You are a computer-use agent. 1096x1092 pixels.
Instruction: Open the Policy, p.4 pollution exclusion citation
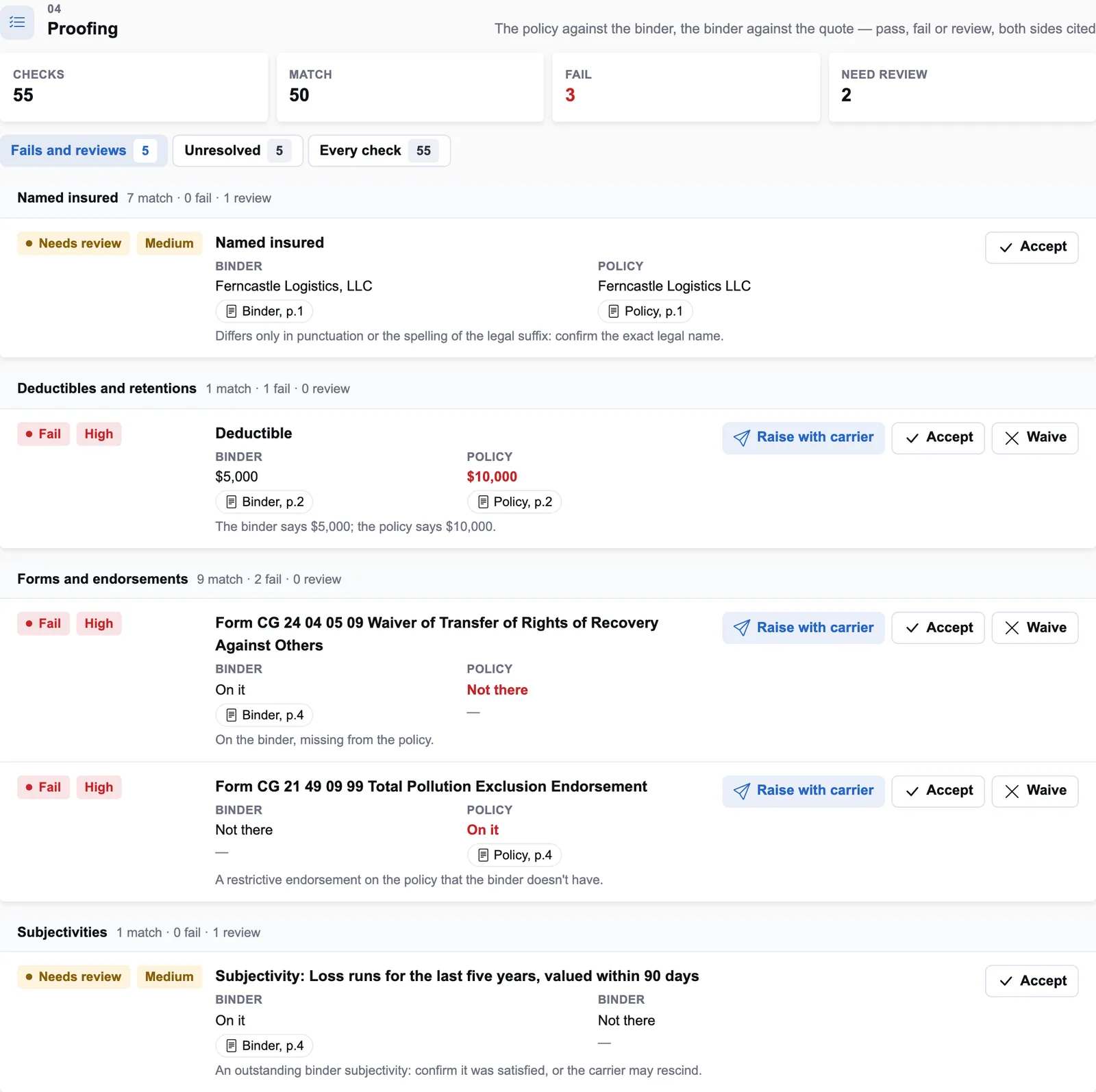pos(514,855)
